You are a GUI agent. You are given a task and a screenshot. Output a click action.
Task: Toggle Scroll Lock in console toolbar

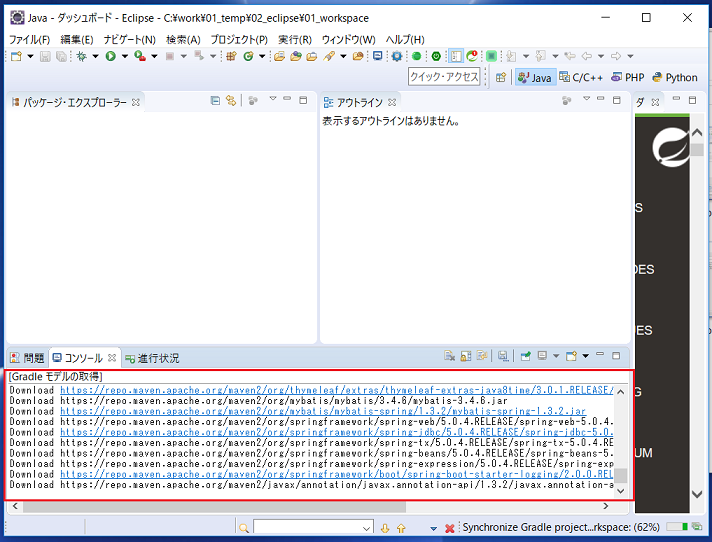pos(466,356)
